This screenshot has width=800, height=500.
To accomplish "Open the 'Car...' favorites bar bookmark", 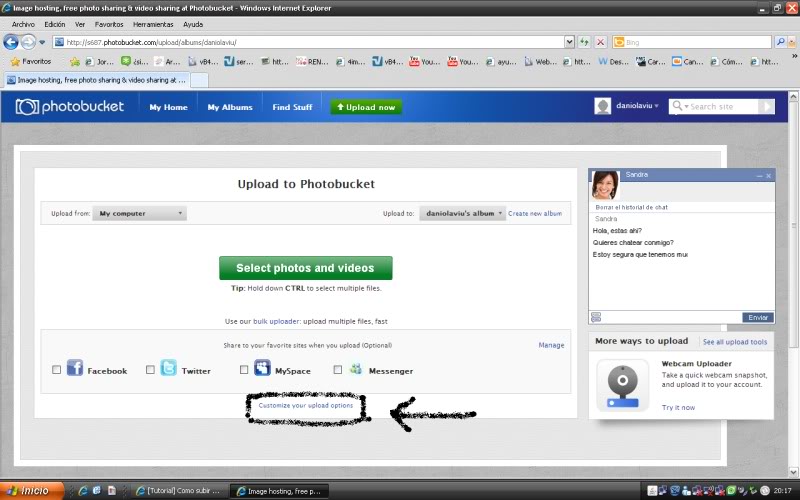I will click(651, 62).
